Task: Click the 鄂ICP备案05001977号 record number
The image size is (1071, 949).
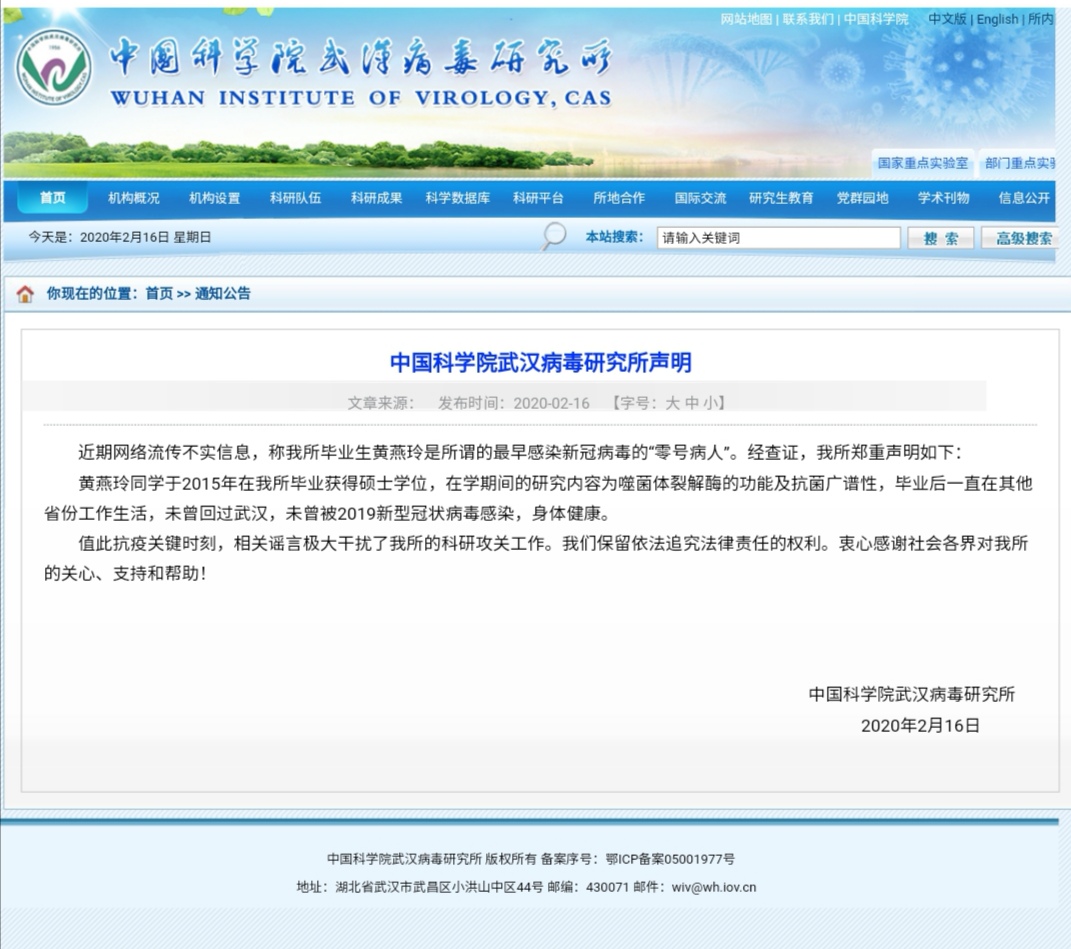Action: 670,859
